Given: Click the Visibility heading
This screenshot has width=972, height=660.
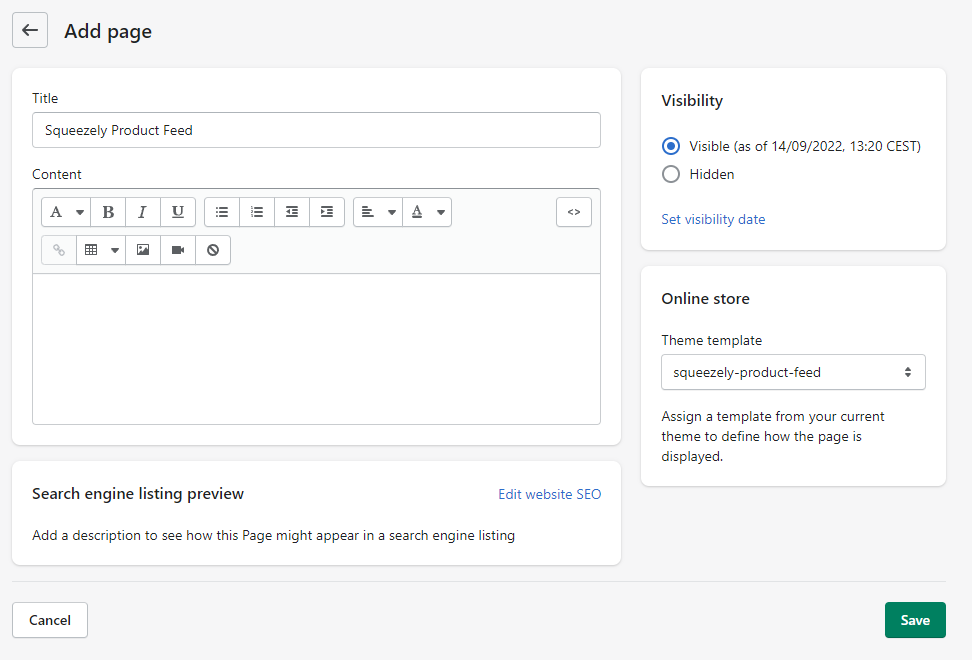Looking at the screenshot, I should [x=692, y=100].
